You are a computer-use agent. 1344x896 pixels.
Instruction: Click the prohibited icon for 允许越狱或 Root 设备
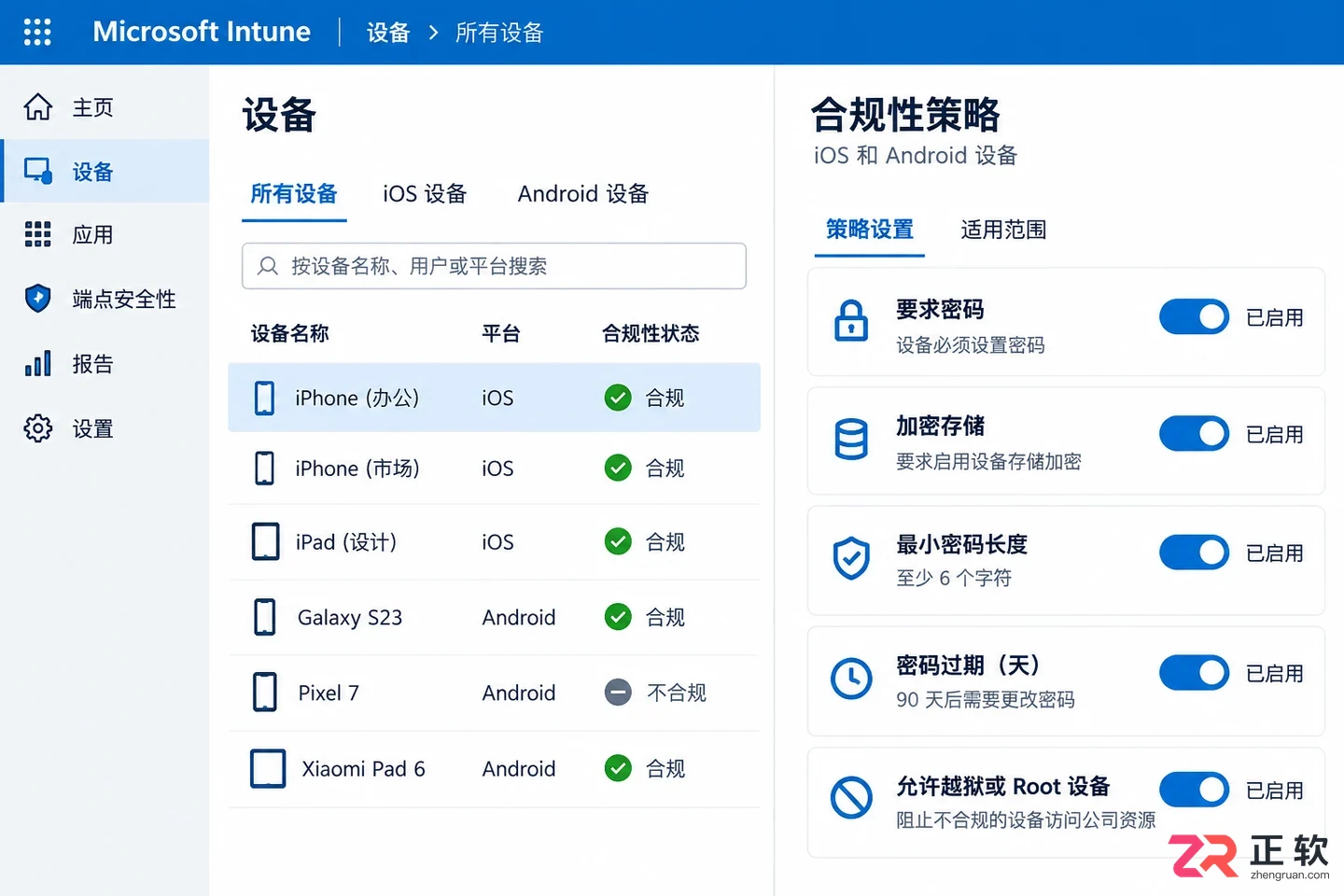point(851,798)
